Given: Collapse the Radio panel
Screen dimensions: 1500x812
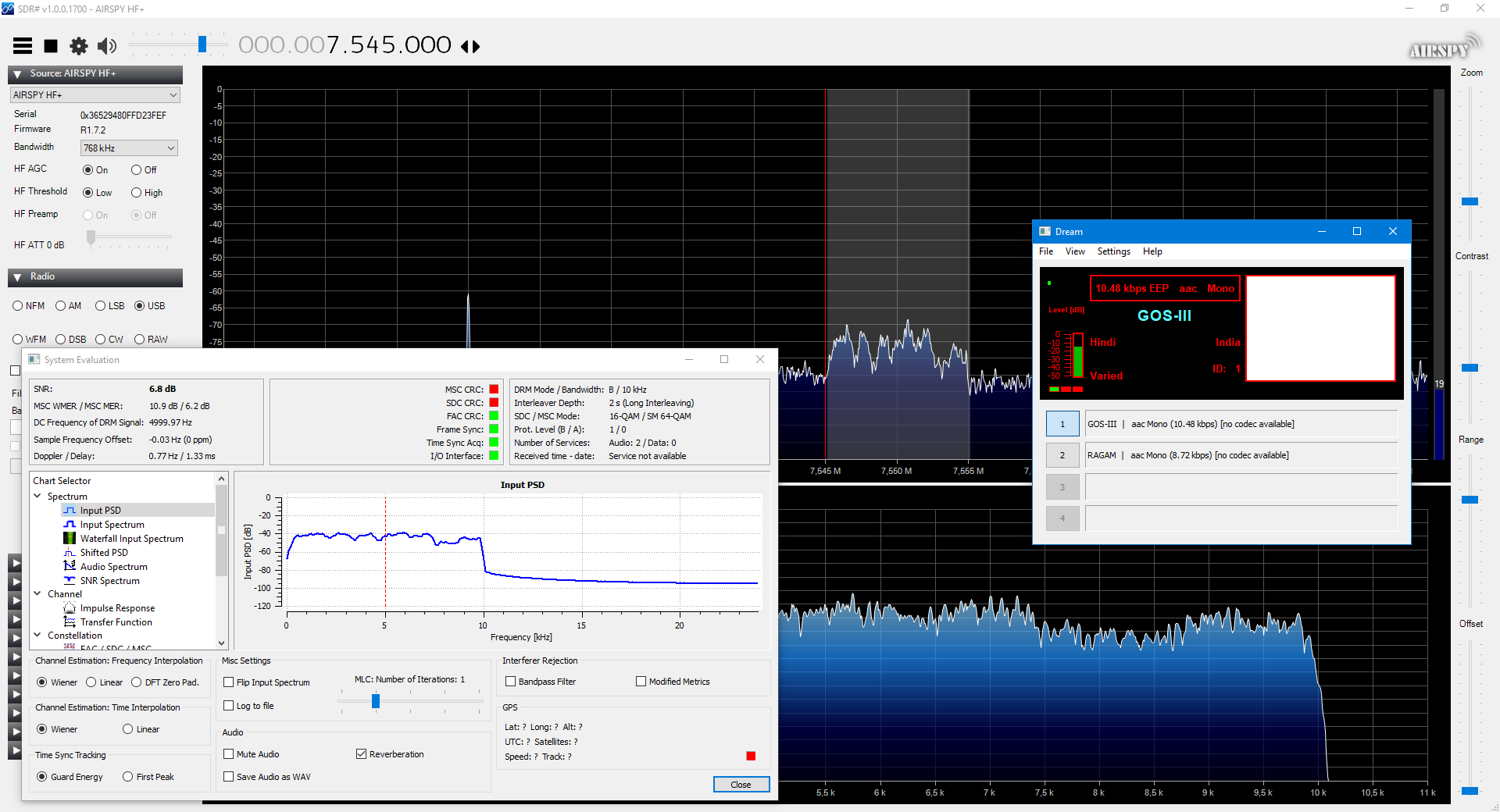Looking at the screenshot, I should point(17,277).
